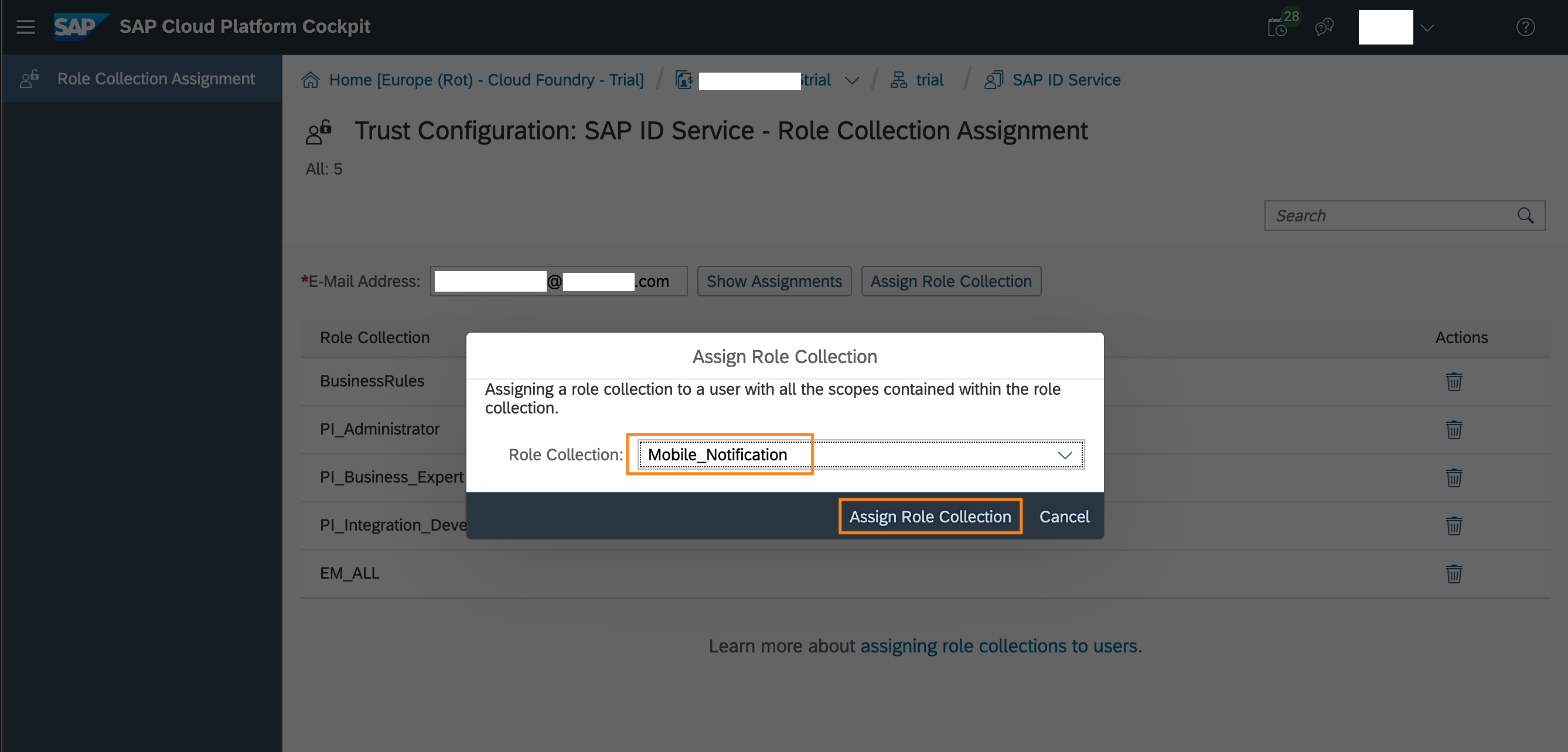1568x752 pixels.
Task: Click the SAP logo
Action: [x=80, y=26]
